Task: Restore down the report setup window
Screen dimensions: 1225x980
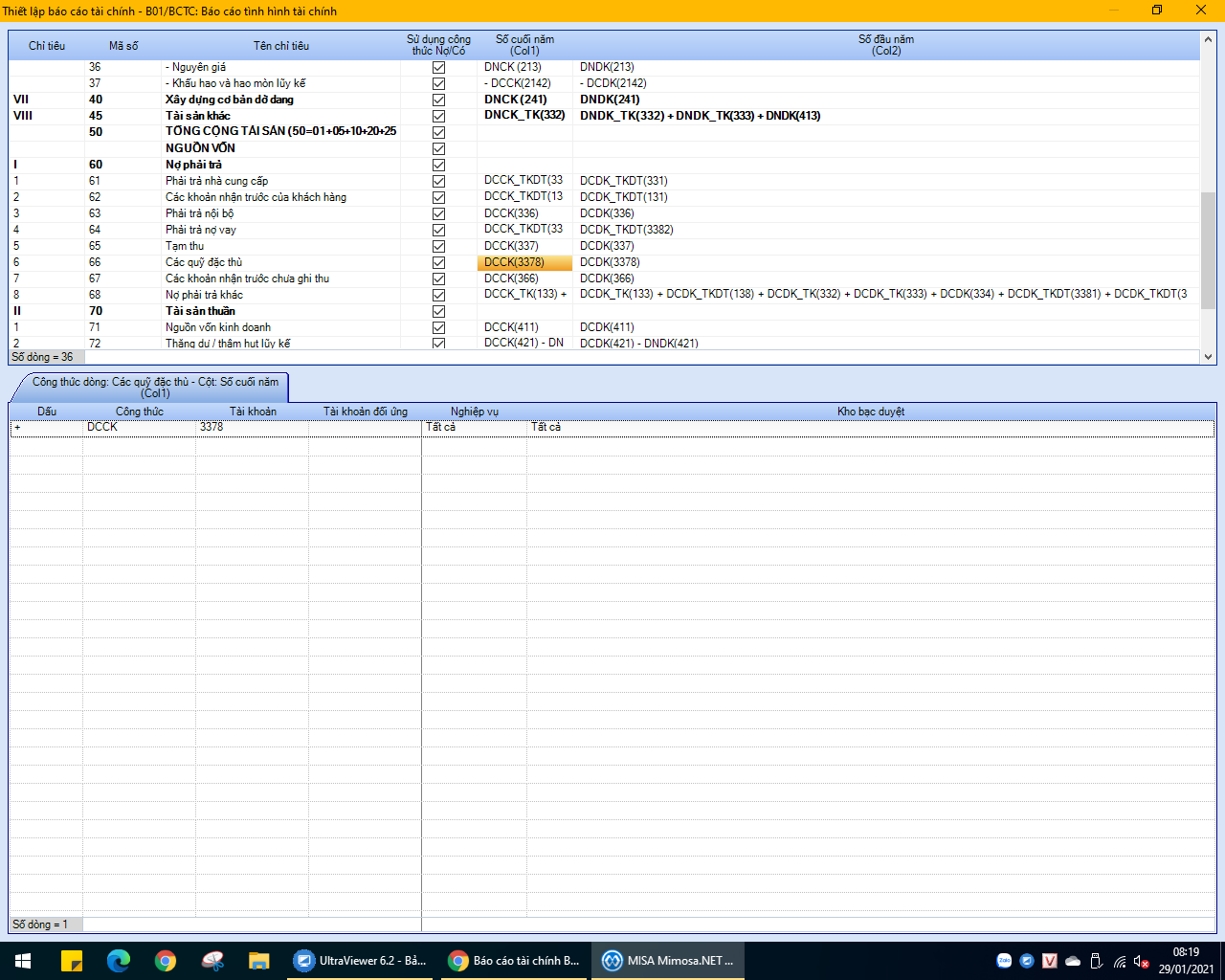Action: tap(1157, 11)
